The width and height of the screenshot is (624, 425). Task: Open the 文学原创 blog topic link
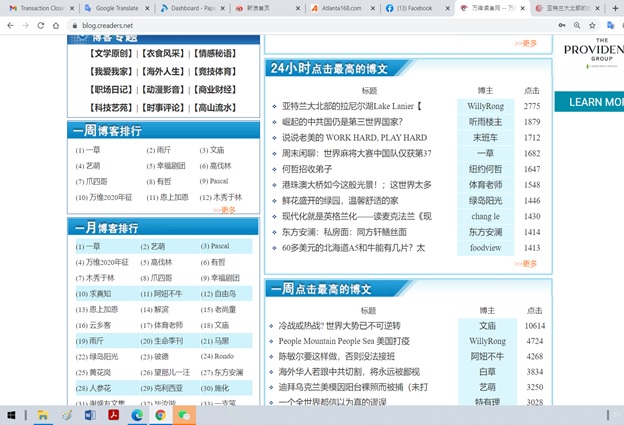pyautogui.click(x=103, y=52)
